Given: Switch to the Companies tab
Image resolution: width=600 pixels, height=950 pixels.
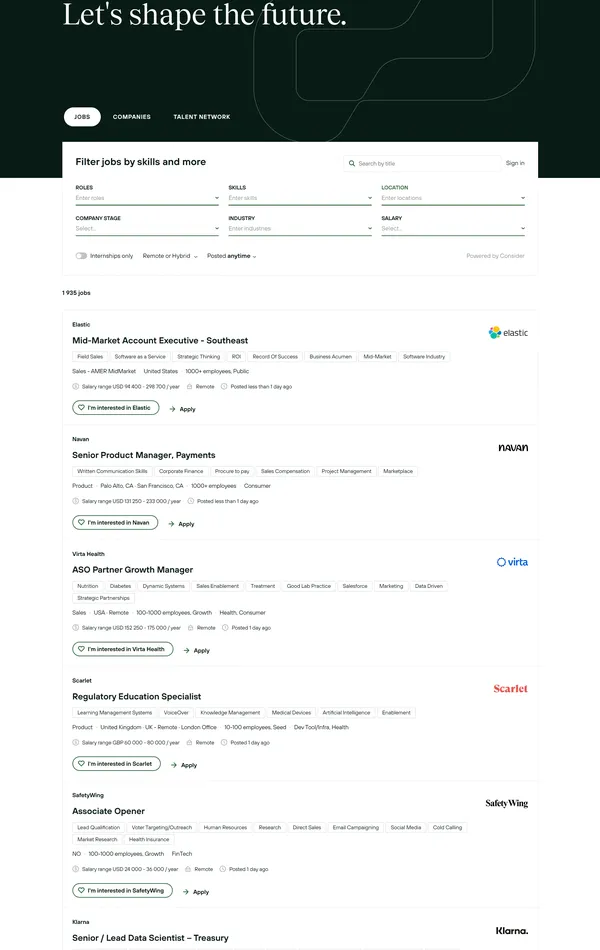Looking at the screenshot, I should point(132,117).
